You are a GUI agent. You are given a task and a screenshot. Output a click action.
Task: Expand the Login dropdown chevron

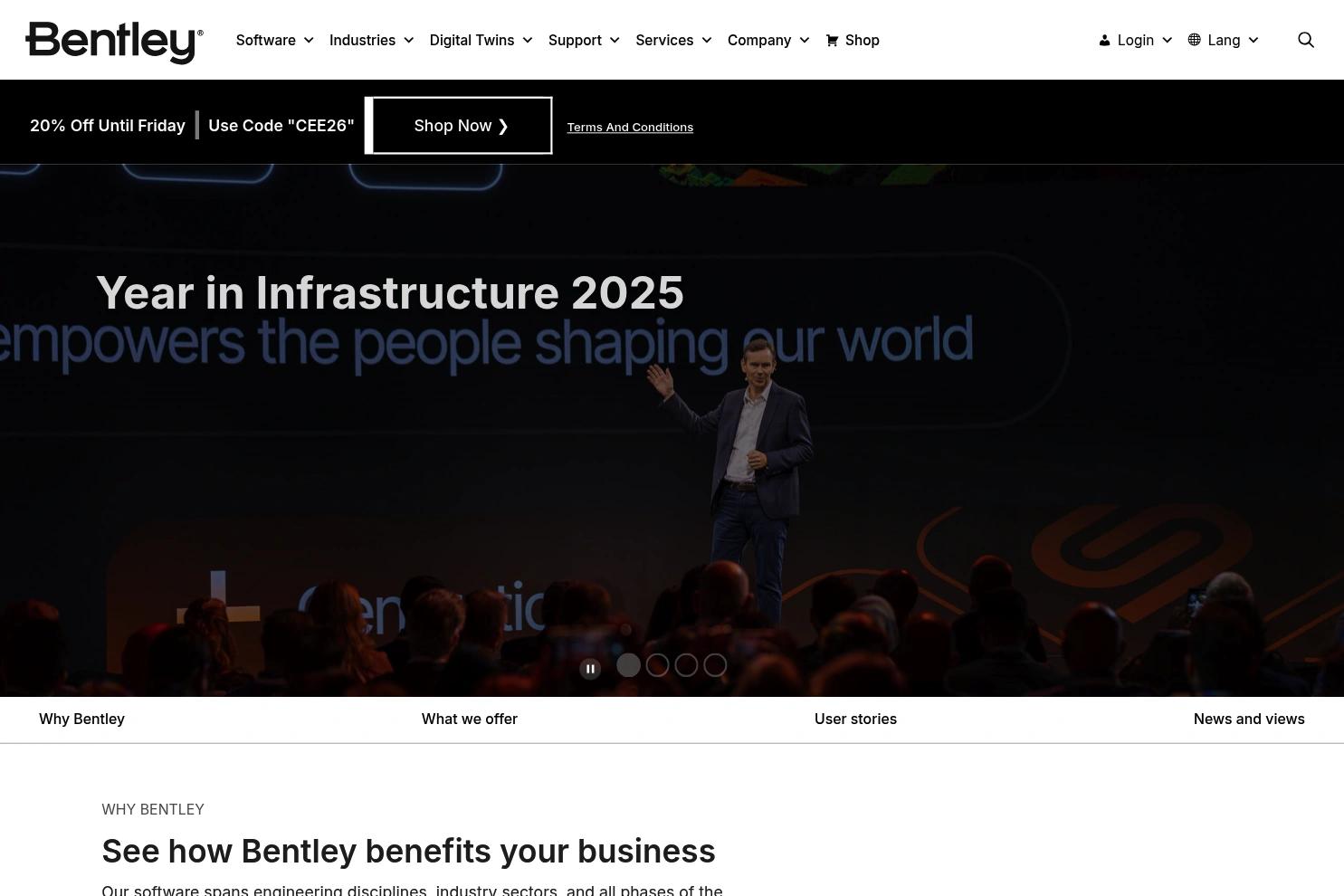[x=1167, y=41]
